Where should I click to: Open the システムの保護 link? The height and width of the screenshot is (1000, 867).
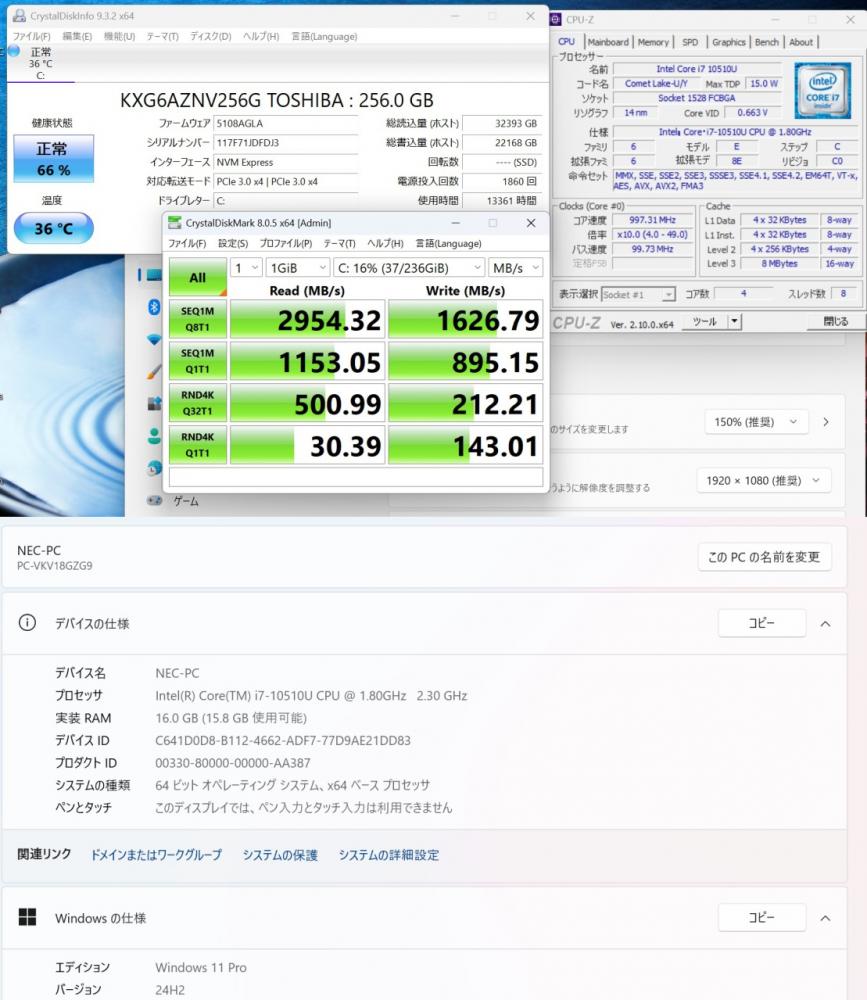(280, 855)
